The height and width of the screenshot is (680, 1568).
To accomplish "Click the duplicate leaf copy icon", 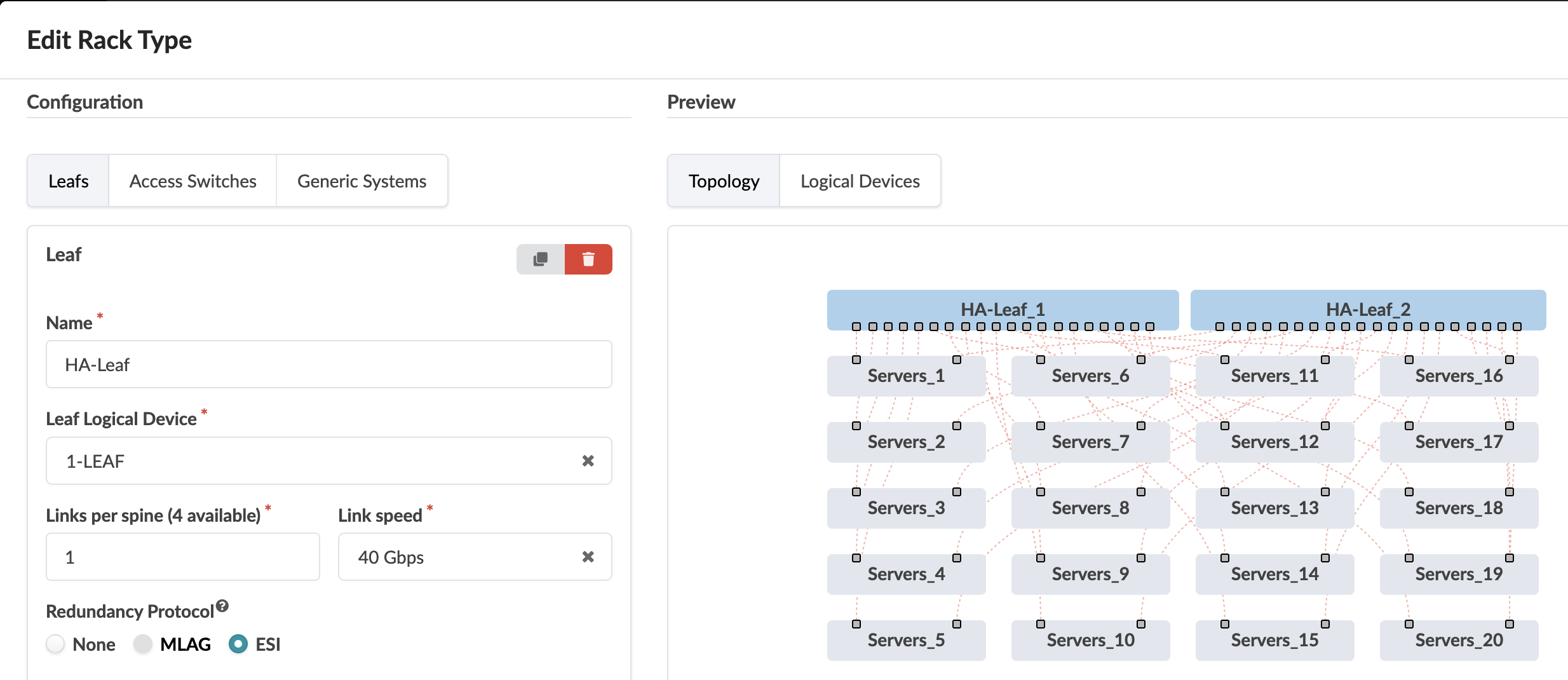I will coord(540,259).
